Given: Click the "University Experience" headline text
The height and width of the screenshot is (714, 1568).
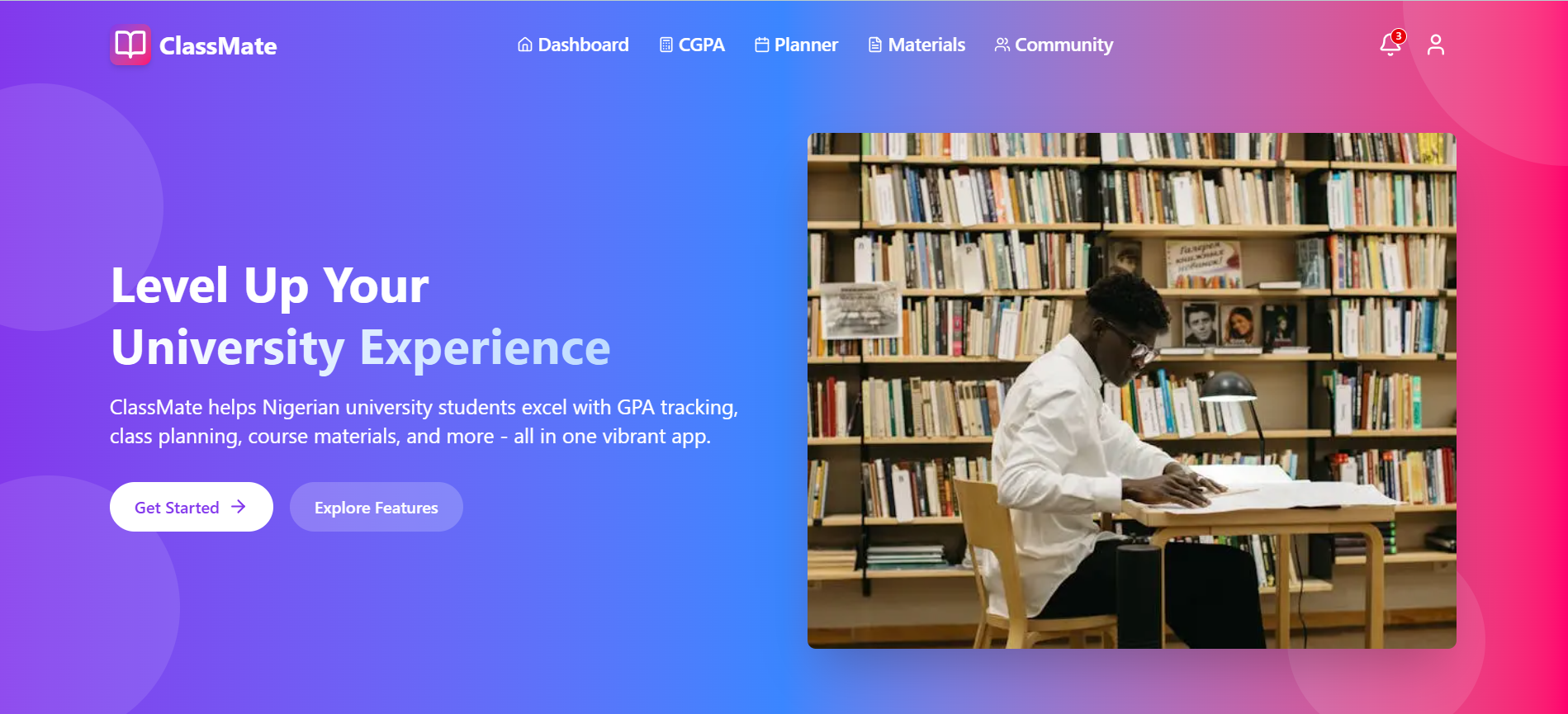Looking at the screenshot, I should (361, 348).
